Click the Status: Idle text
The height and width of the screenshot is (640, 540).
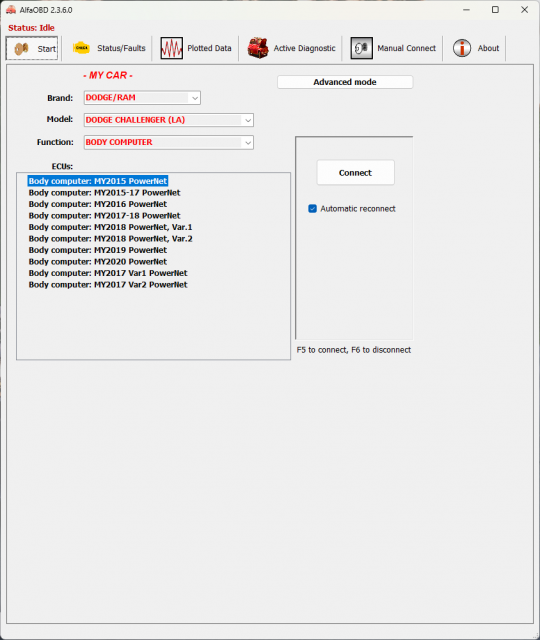point(31,28)
